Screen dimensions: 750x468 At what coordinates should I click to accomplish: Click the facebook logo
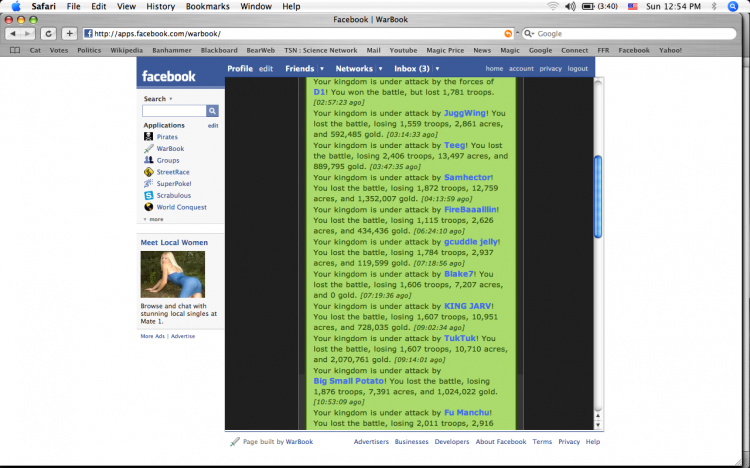click(x=168, y=76)
